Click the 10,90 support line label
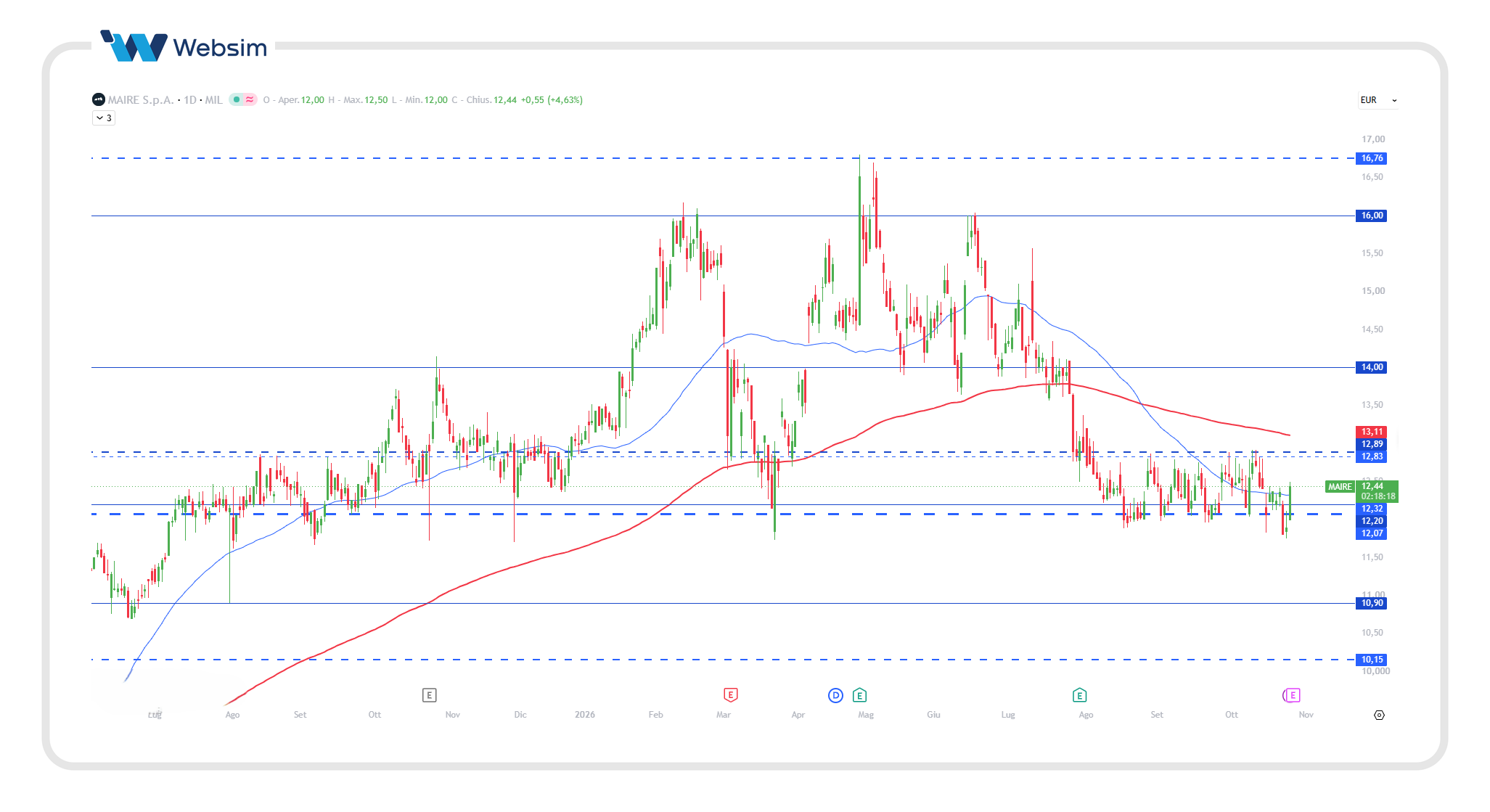 click(x=1372, y=603)
